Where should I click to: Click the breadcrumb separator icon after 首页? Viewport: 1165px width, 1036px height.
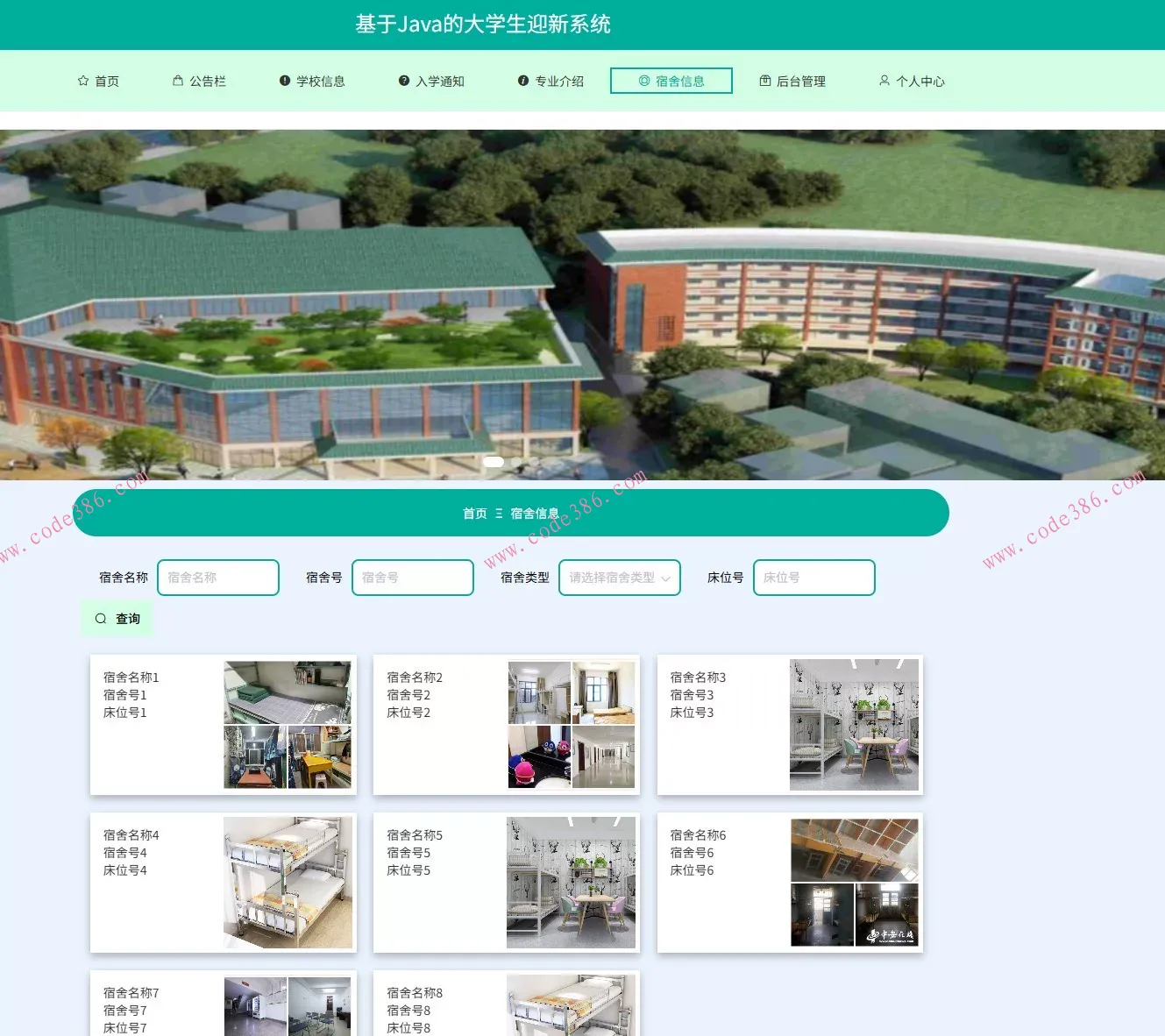point(499,514)
